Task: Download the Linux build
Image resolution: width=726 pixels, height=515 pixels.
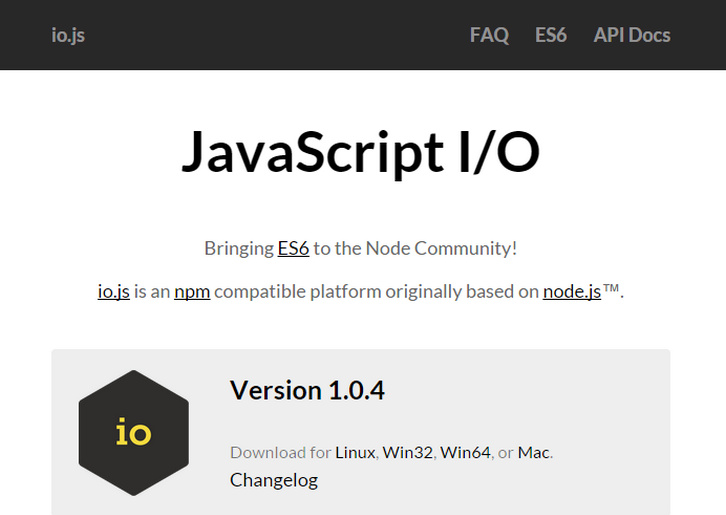Action: [355, 452]
